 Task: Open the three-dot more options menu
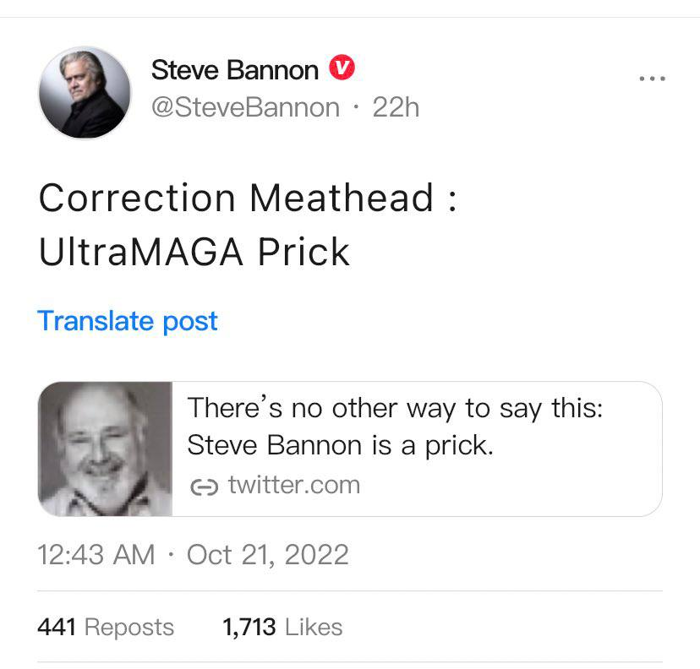point(651,76)
